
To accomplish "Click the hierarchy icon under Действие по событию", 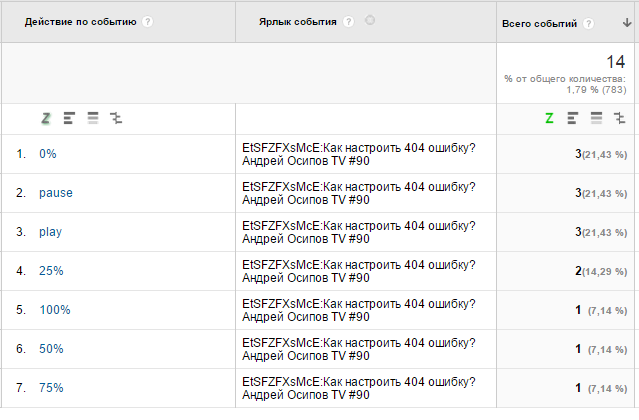I will point(115,118).
